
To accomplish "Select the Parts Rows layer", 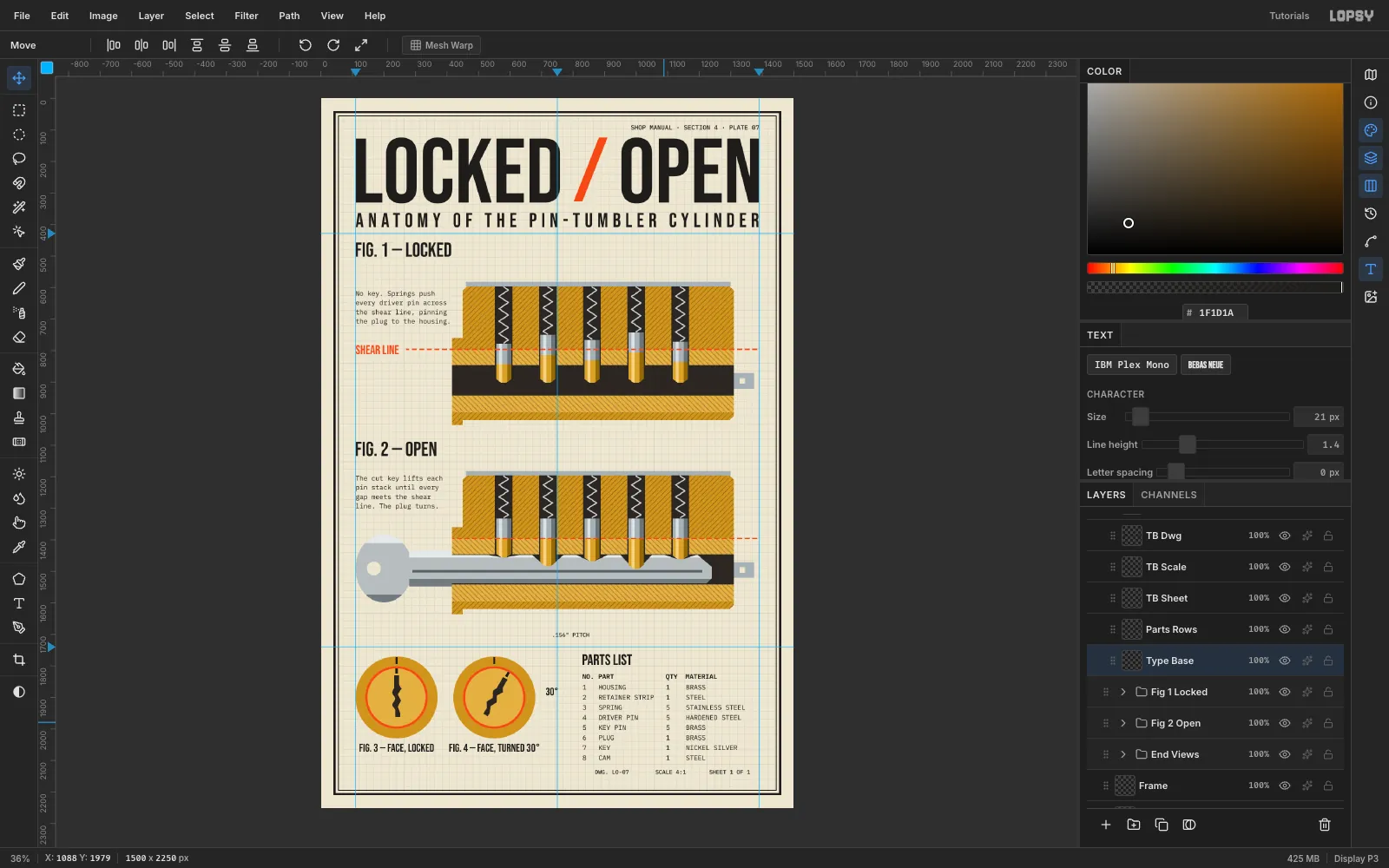I will tap(1215, 629).
